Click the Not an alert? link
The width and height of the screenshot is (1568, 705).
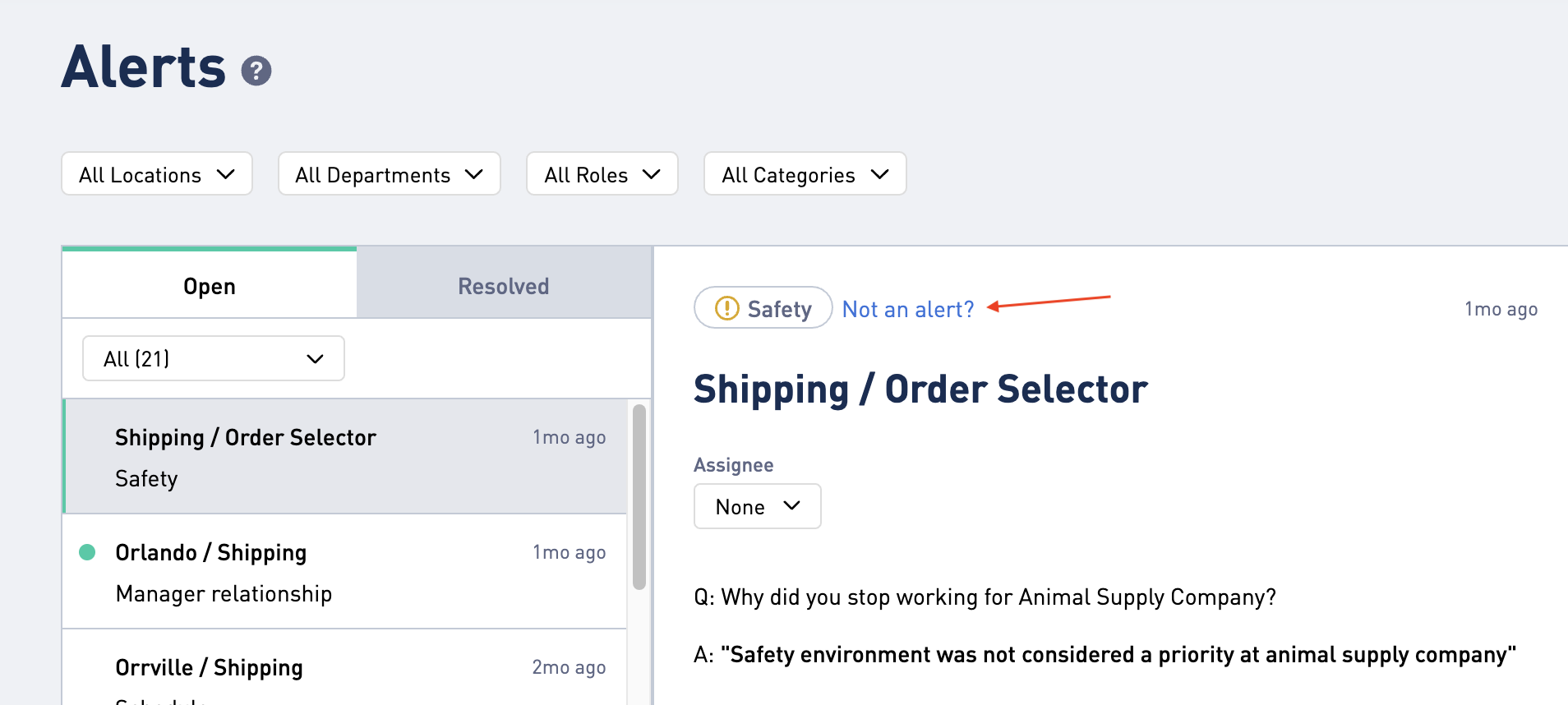(908, 310)
